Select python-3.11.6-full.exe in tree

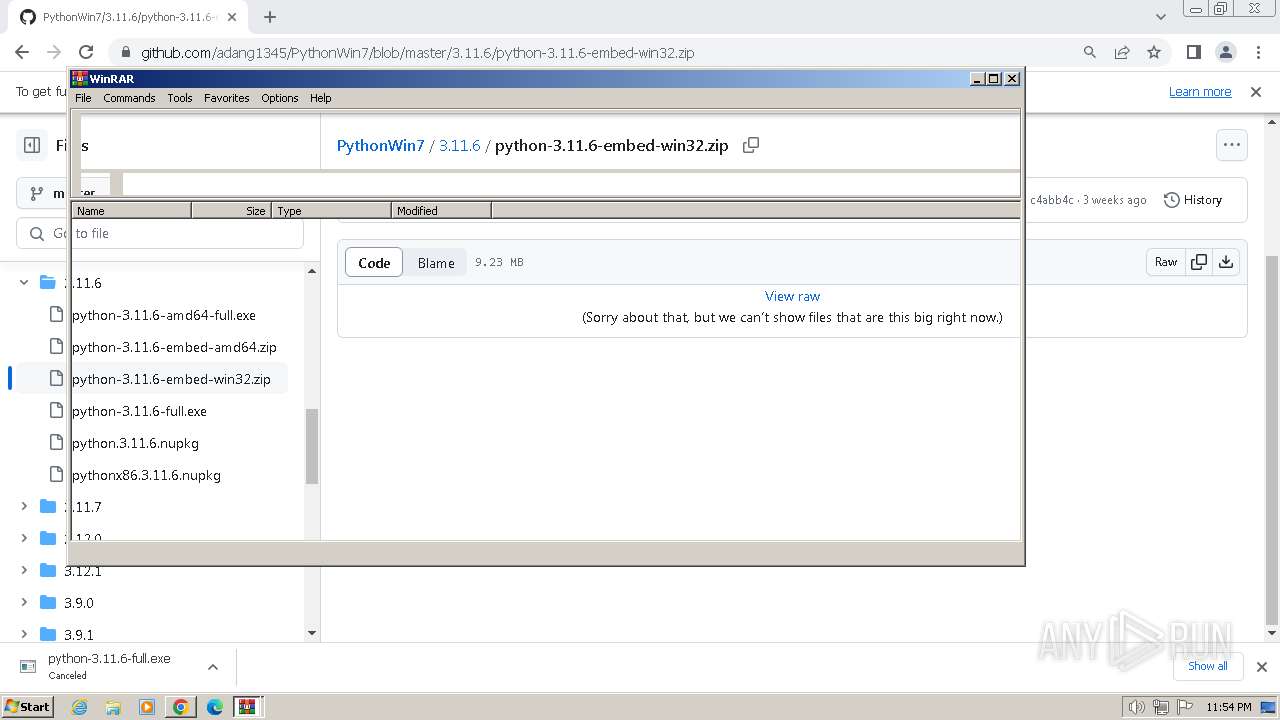click(x=140, y=411)
